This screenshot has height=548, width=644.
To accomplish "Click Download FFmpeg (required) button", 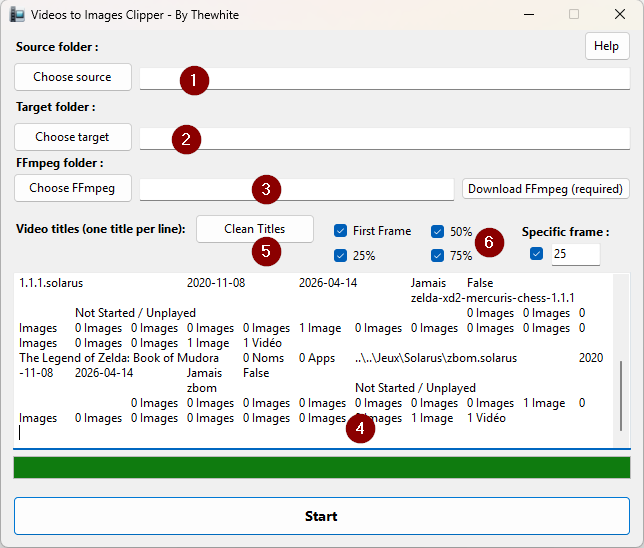I will [546, 189].
